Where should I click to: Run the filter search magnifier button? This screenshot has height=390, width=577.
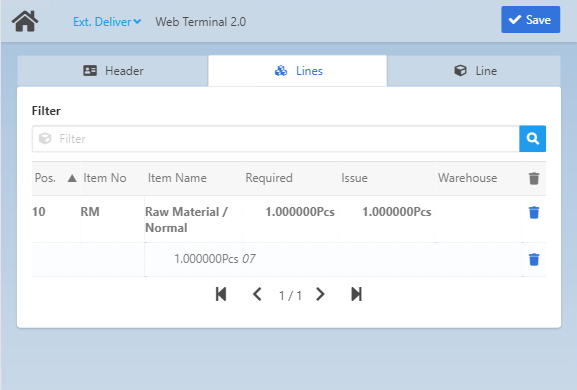coord(532,139)
